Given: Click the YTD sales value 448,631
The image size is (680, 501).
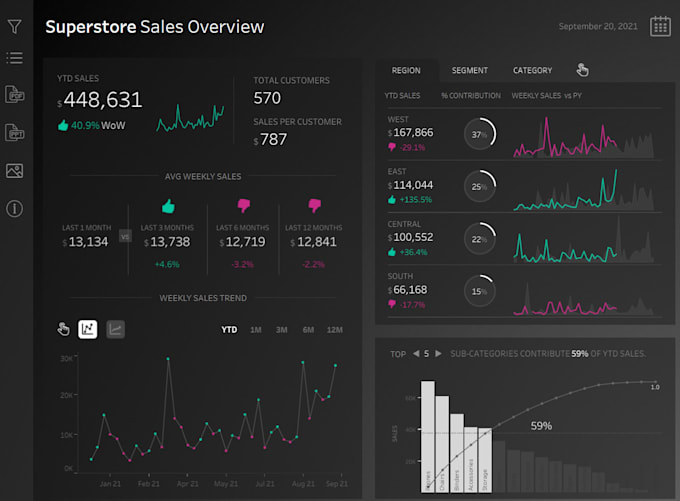Looking at the screenshot, I should point(103,100).
